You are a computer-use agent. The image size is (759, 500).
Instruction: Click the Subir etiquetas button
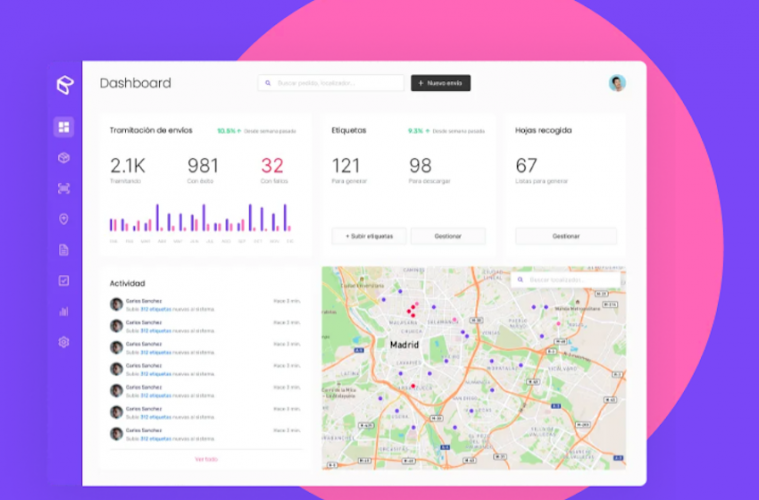click(369, 236)
